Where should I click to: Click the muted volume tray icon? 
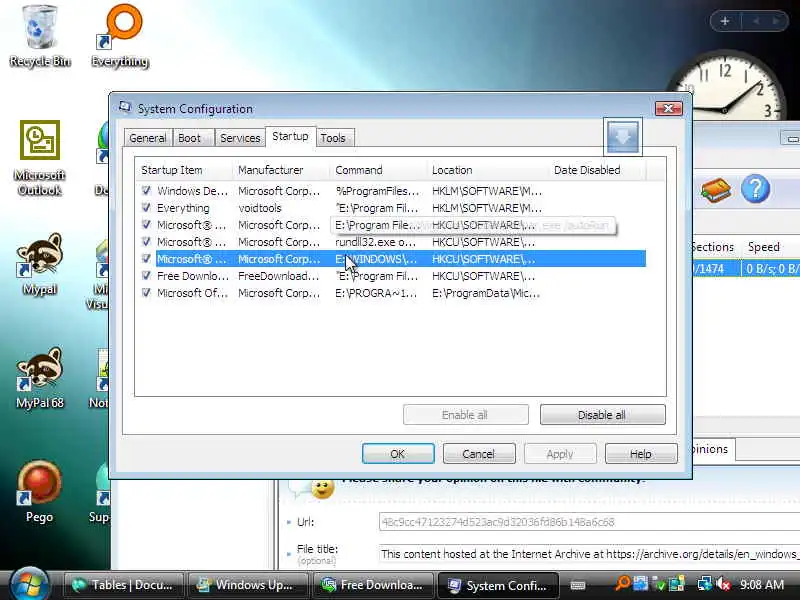click(x=723, y=584)
